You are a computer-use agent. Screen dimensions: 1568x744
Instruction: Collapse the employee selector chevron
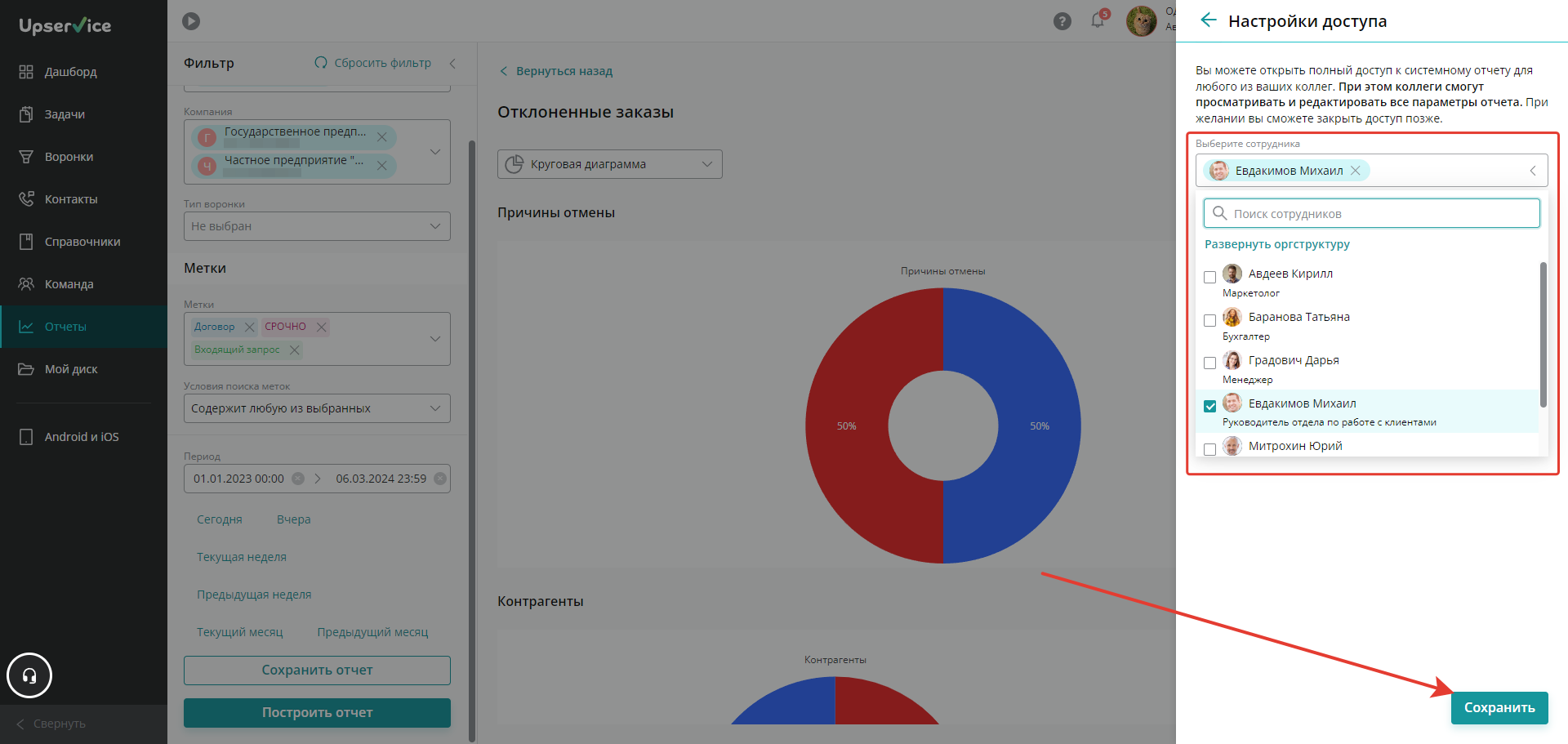pyautogui.click(x=1533, y=171)
